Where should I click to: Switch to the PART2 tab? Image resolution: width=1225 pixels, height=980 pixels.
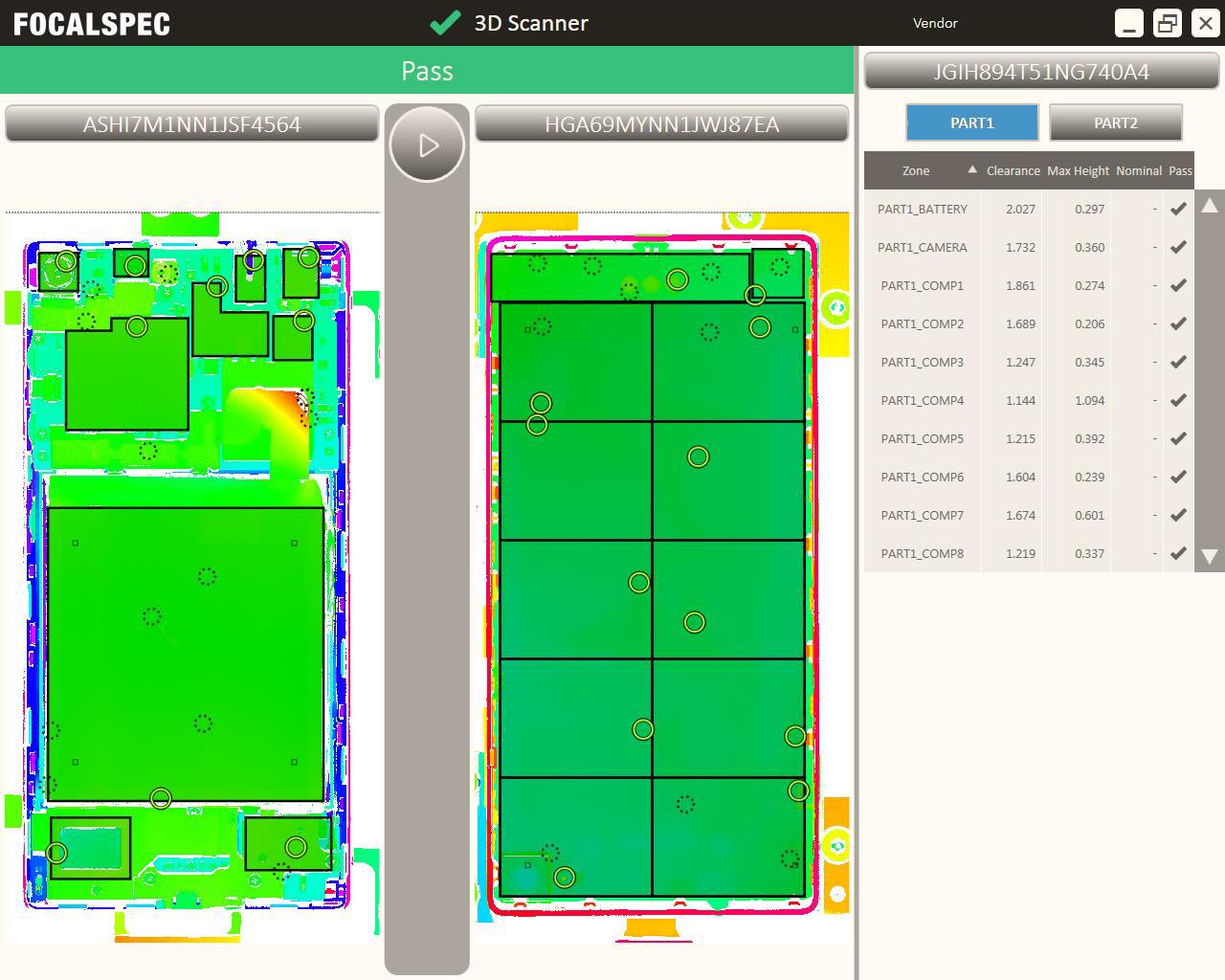tap(1115, 122)
